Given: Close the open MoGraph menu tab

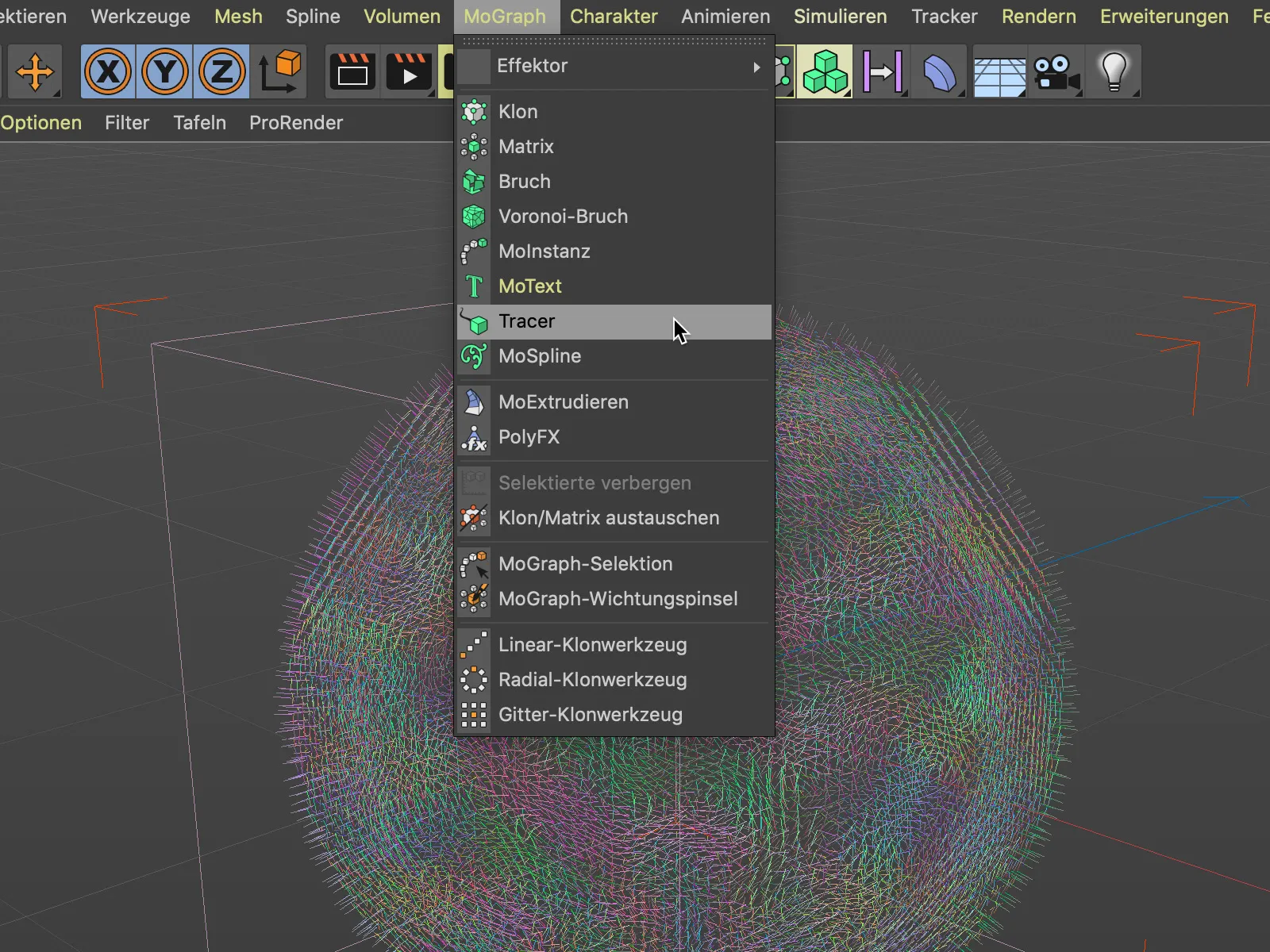Looking at the screenshot, I should click(506, 17).
